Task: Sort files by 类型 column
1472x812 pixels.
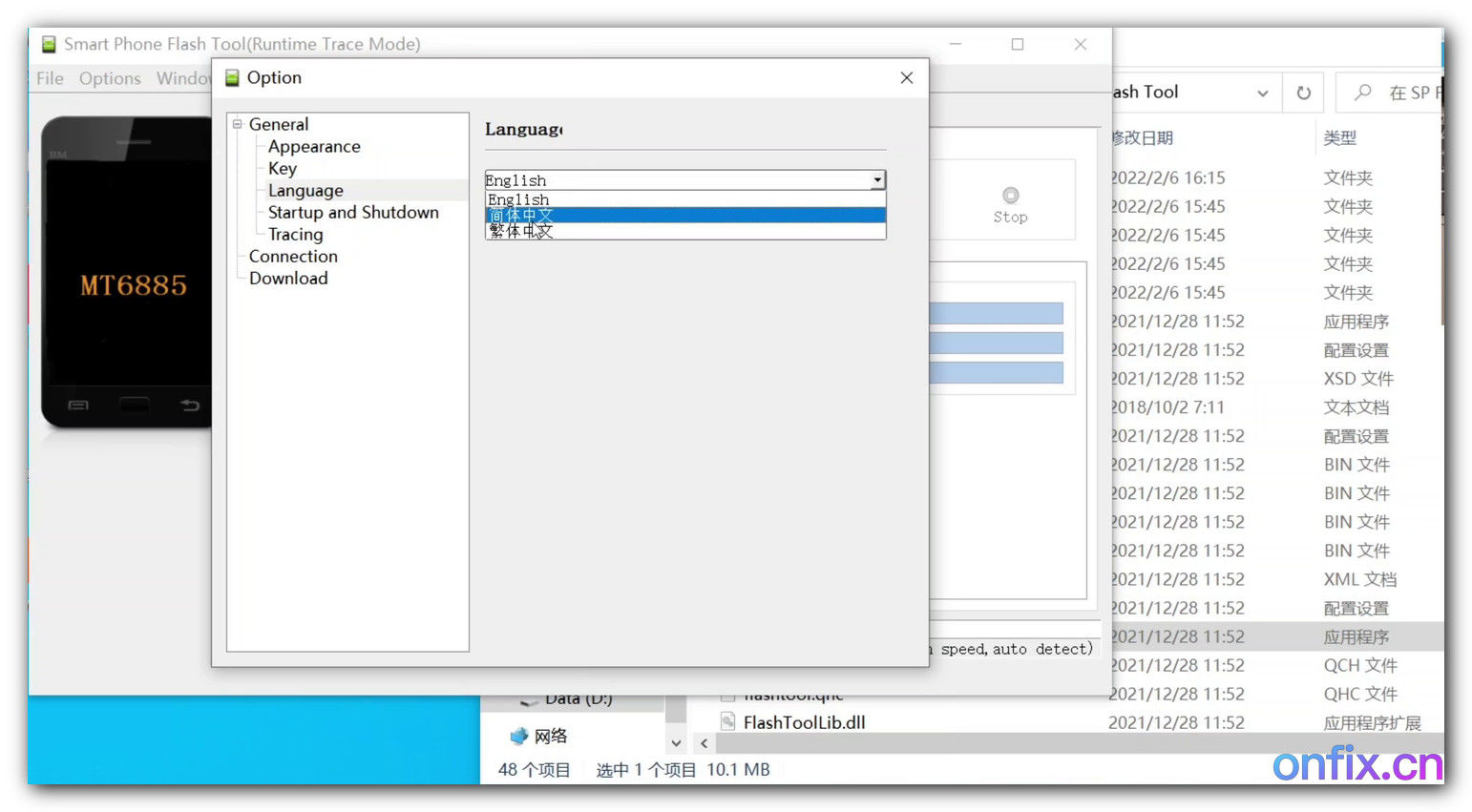Action: 1340,137
